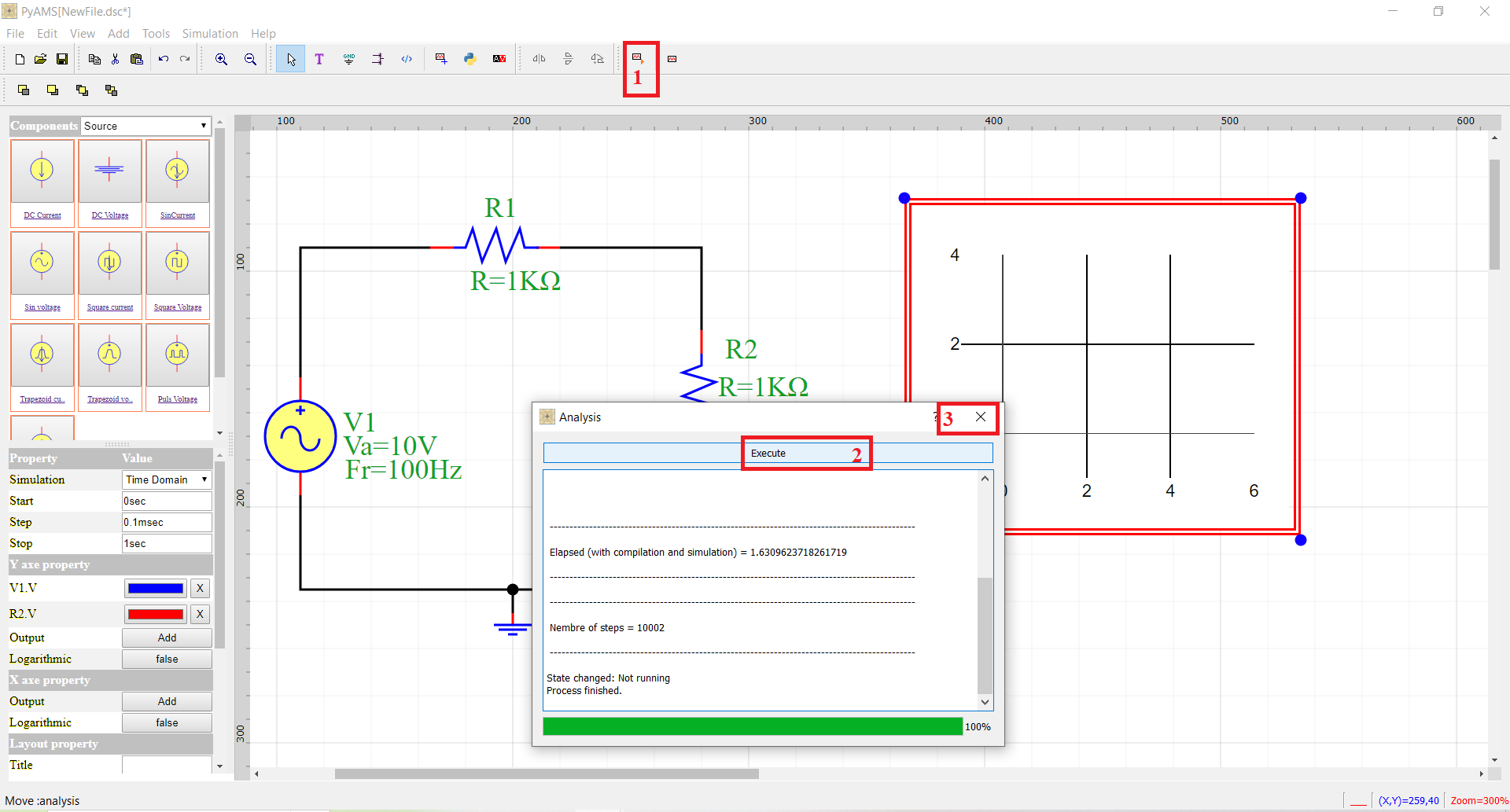
Task: Open a file using the folder icon
Action: click(41, 59)
